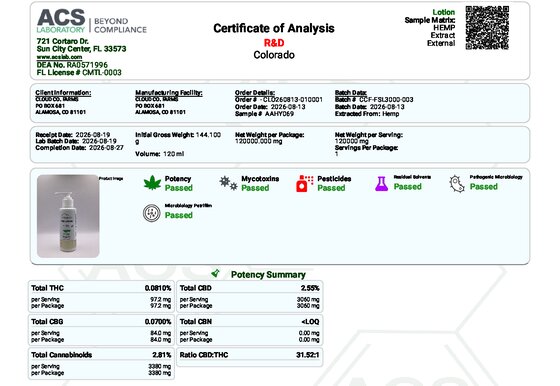Click the Microbiology Petrifilm dish icon

(152, 213)
